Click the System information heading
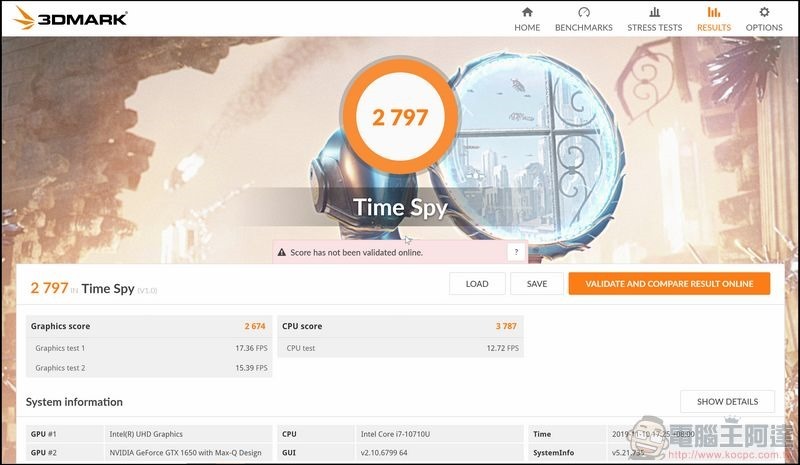This screenshot has width=800, height=465. pyautogui.click(x=74, y=402)
